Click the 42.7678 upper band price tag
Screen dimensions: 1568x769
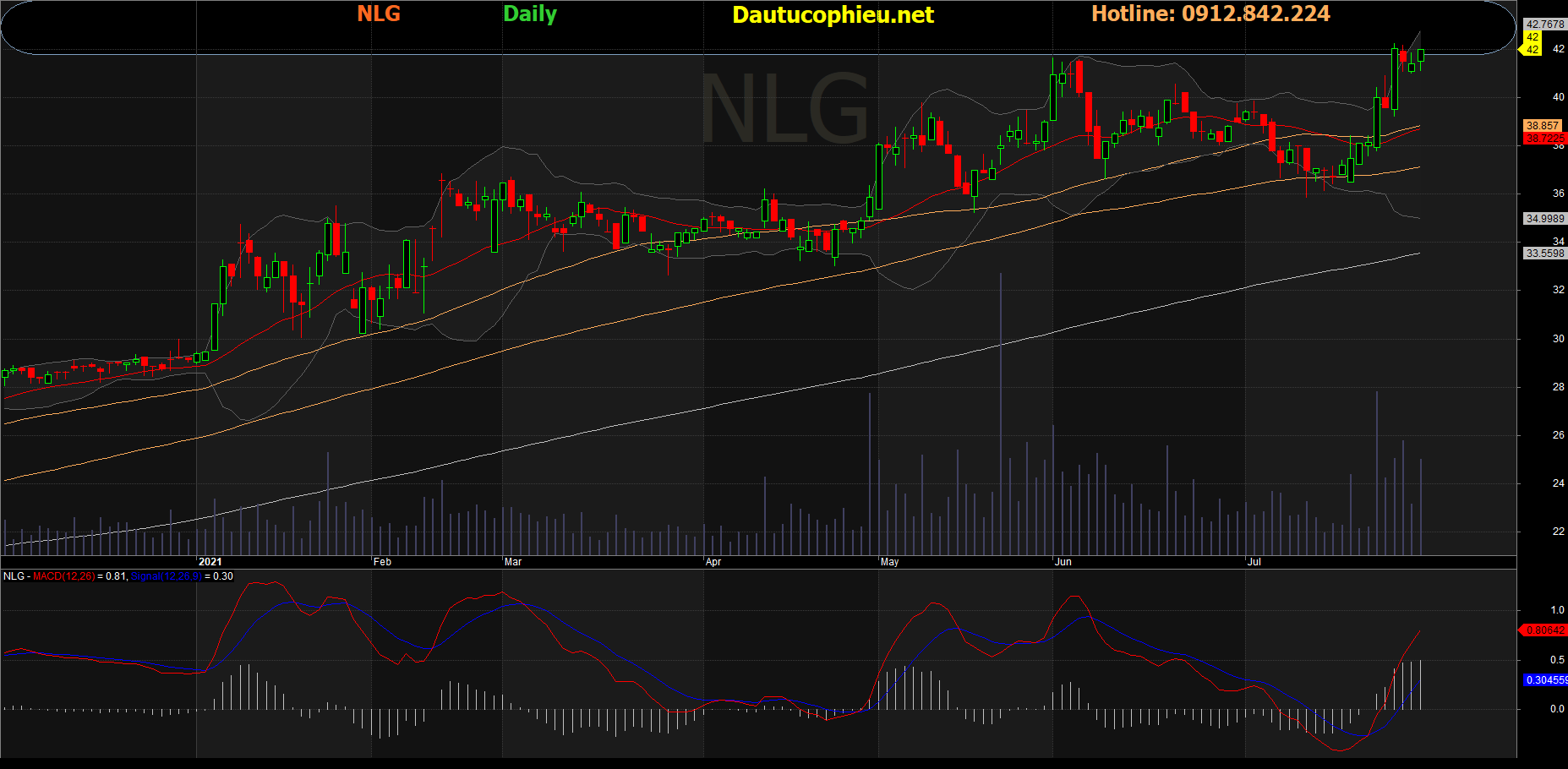[x=1545, y=25]
